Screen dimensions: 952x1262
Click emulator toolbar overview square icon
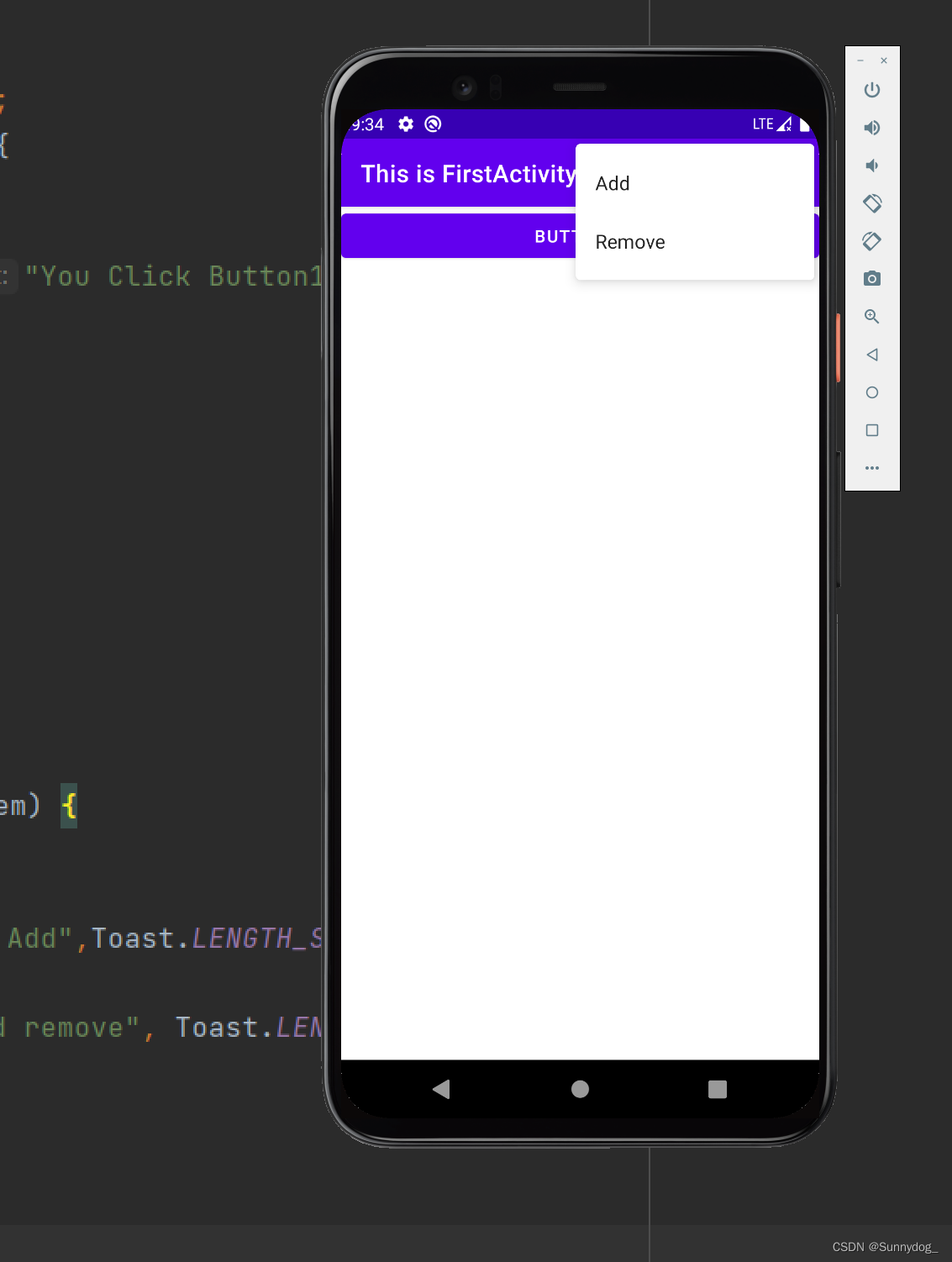872,430
